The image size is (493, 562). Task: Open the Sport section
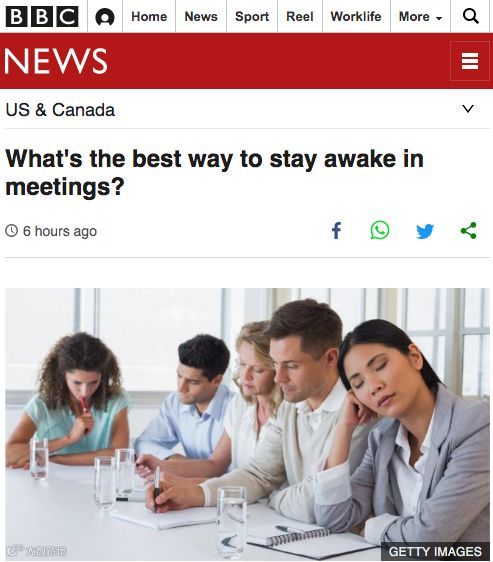pyautogui.click(x=252, y=16)
